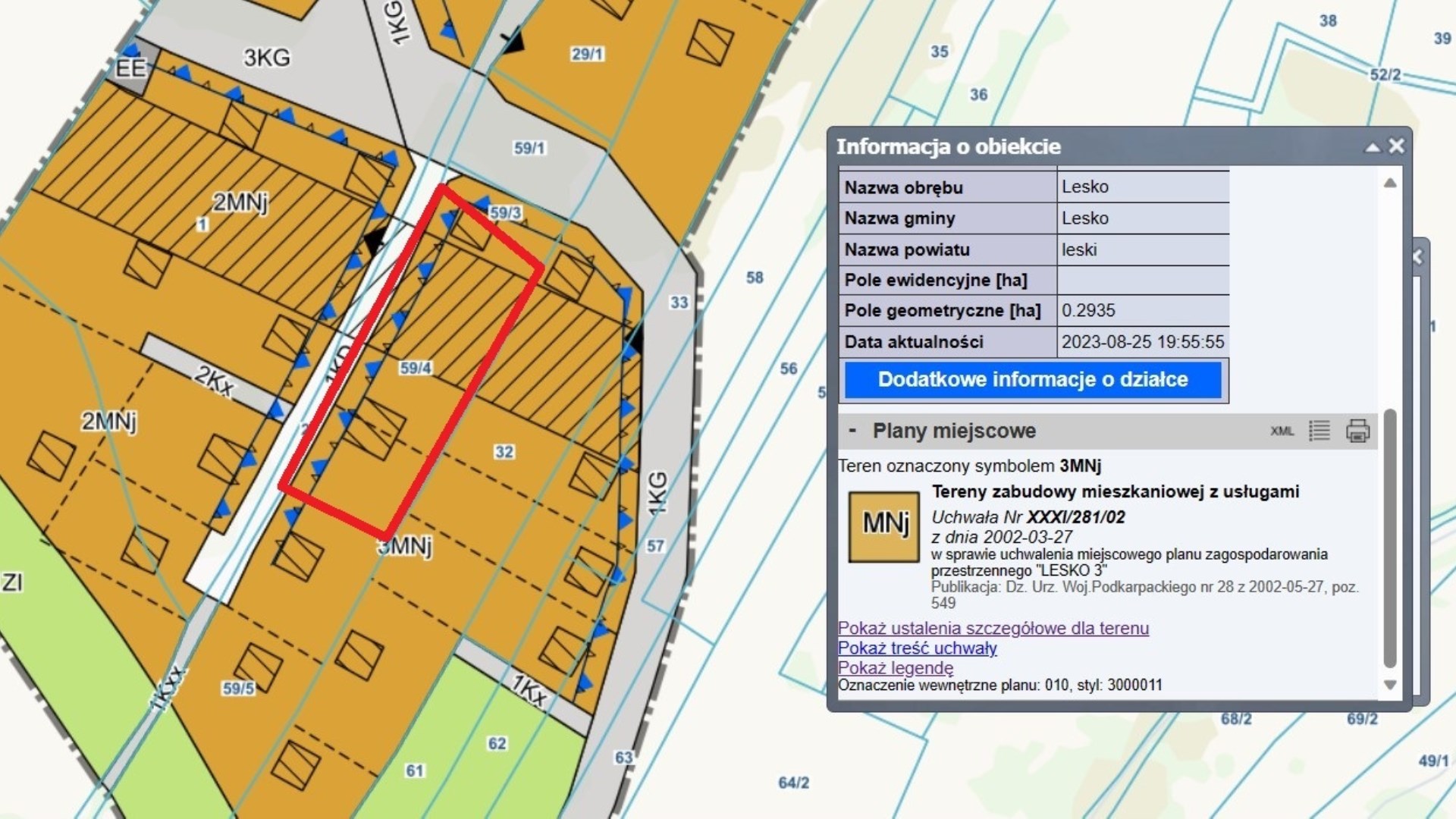Click parcel label 36 on map
1456x819 pixels.
pos(979,95)
